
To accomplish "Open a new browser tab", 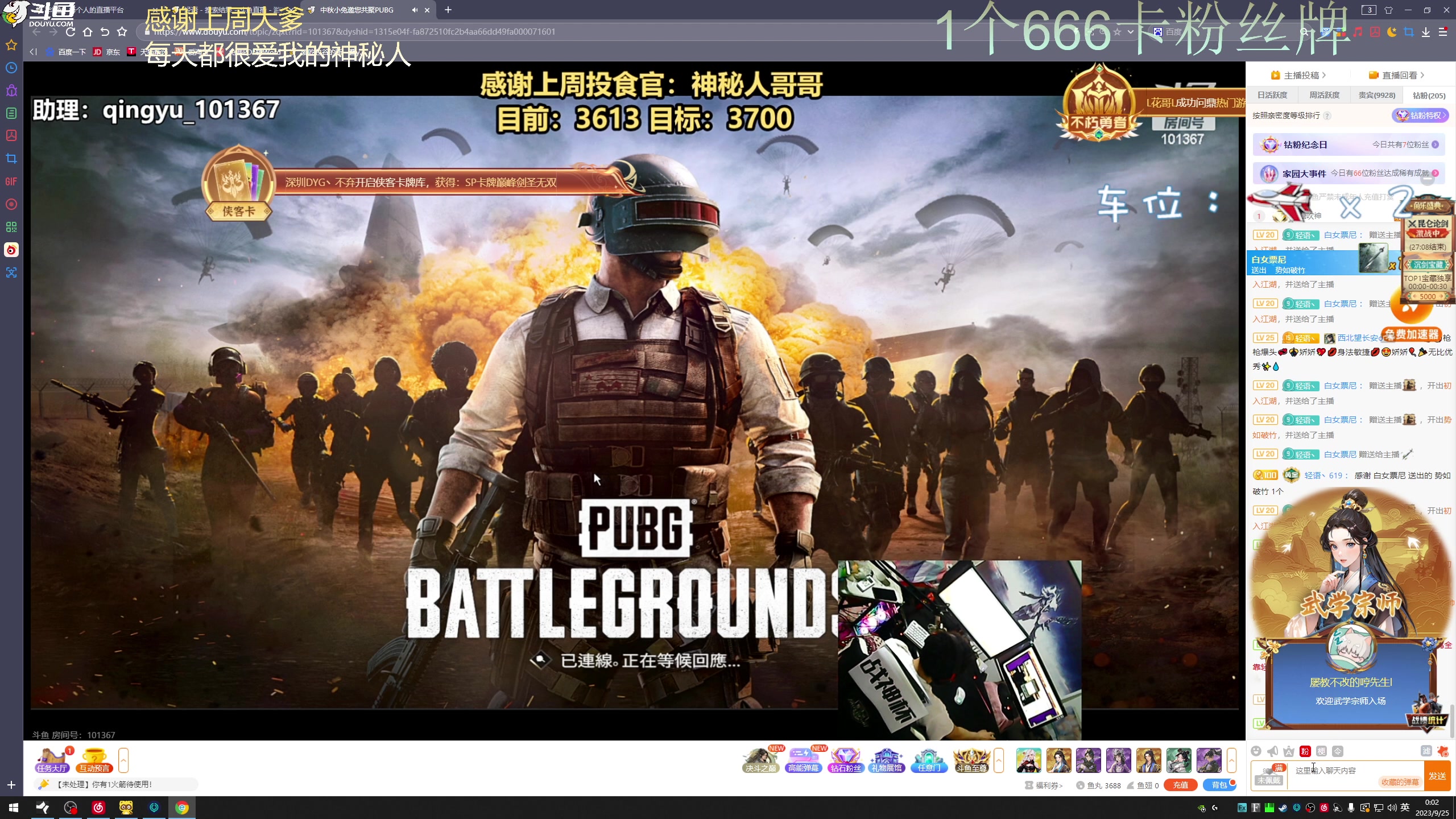I will point(448,10).
